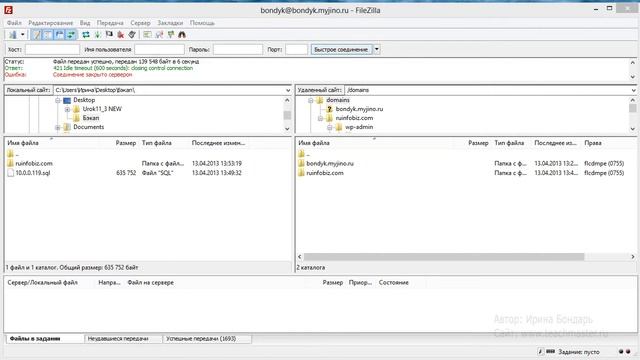Click local tree scroll up arrow
Screen dimensions: 640x360
pos(287,100)
